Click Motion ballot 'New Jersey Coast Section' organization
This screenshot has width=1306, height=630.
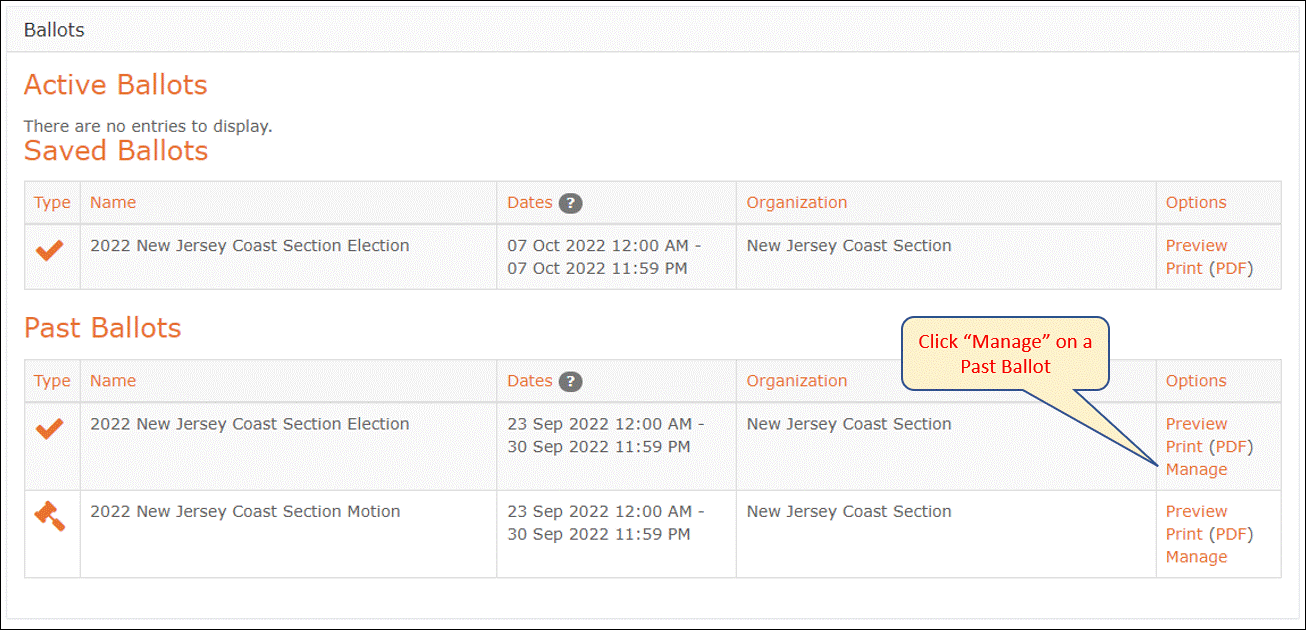849,511
